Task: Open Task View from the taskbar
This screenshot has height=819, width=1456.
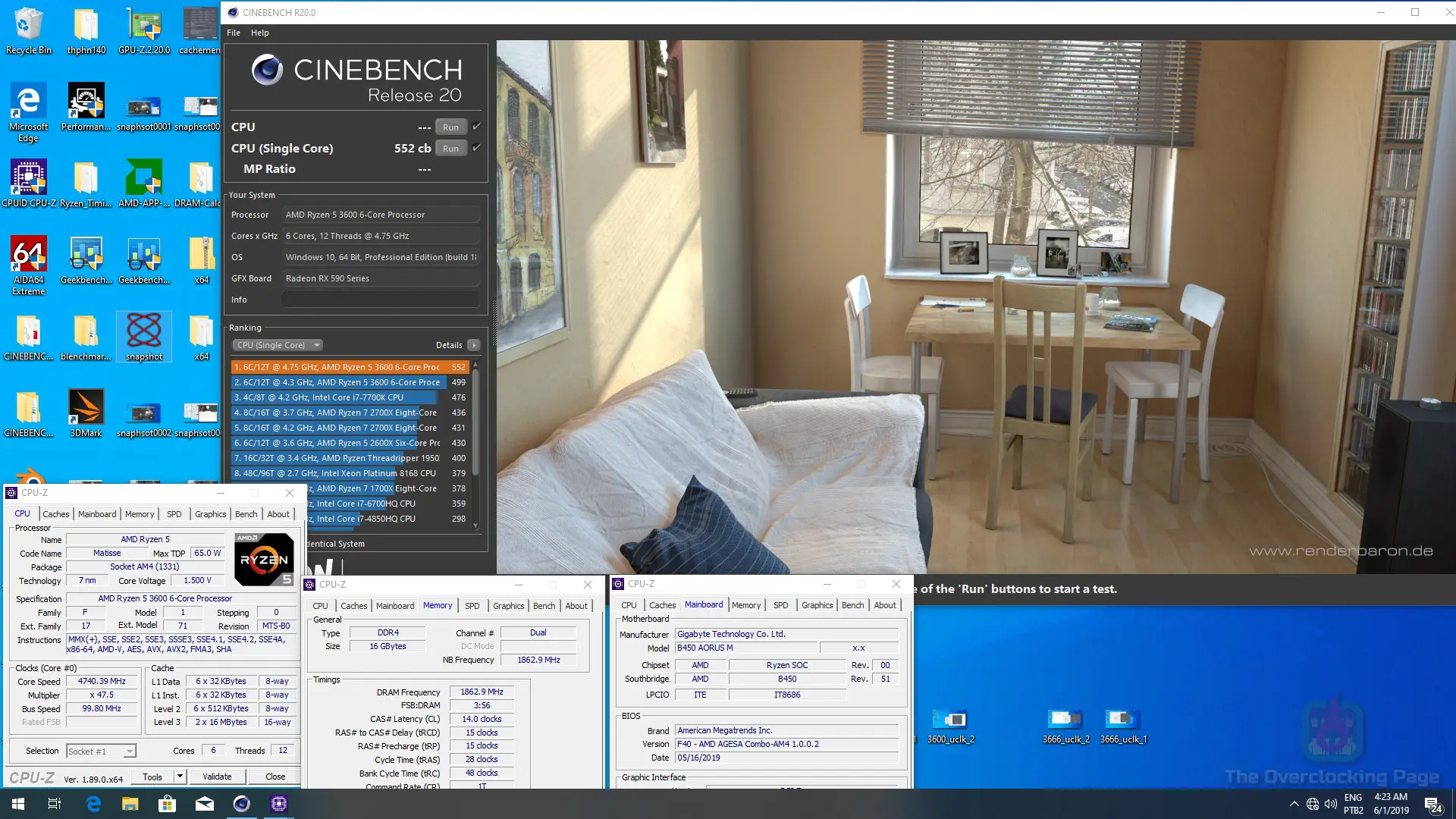Action: pos(55,804)
